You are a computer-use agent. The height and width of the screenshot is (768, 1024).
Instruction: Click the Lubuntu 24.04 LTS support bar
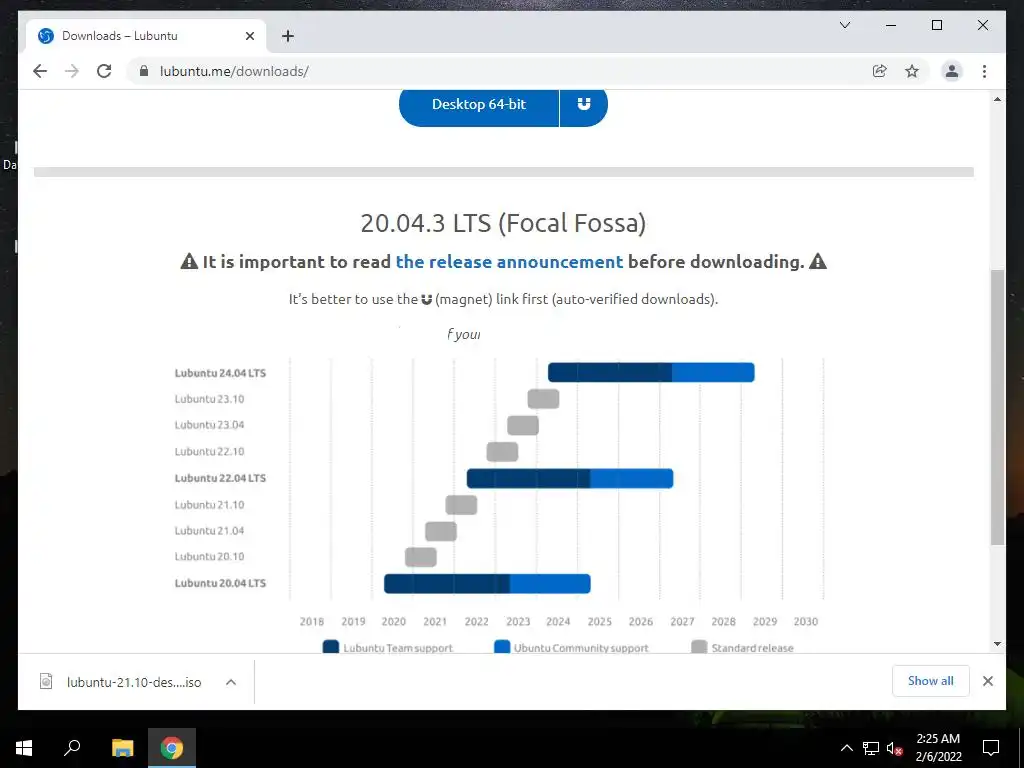coord(651,372)
